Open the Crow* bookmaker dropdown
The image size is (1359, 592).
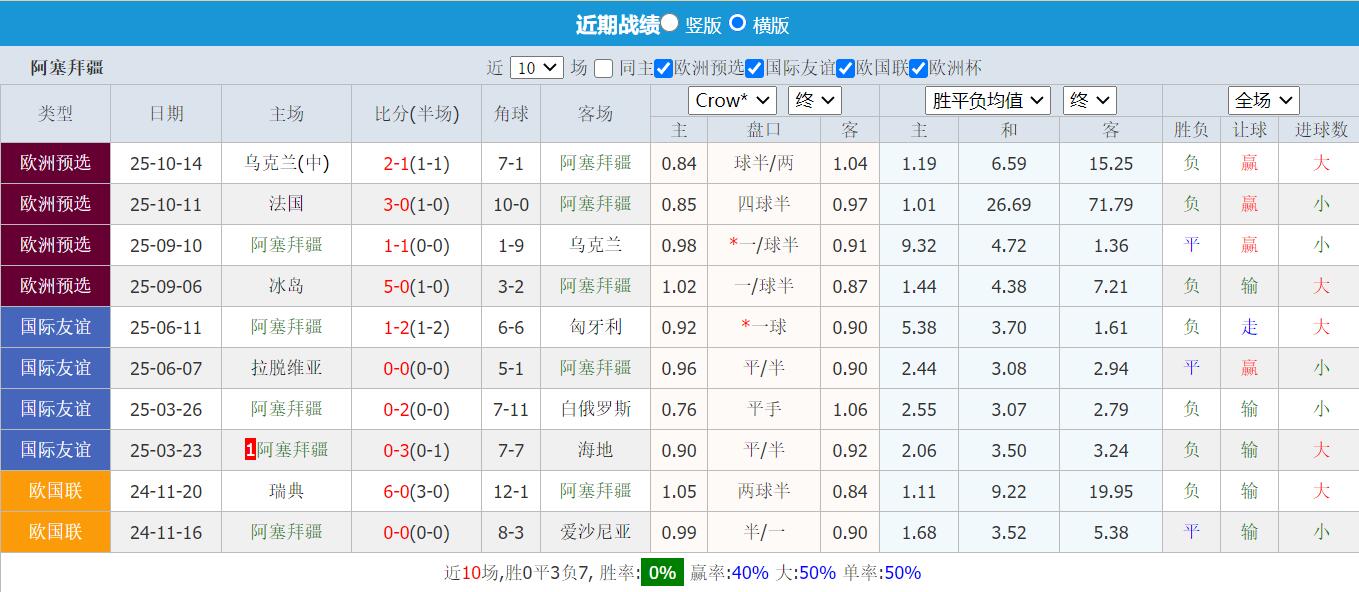point(733,100)
